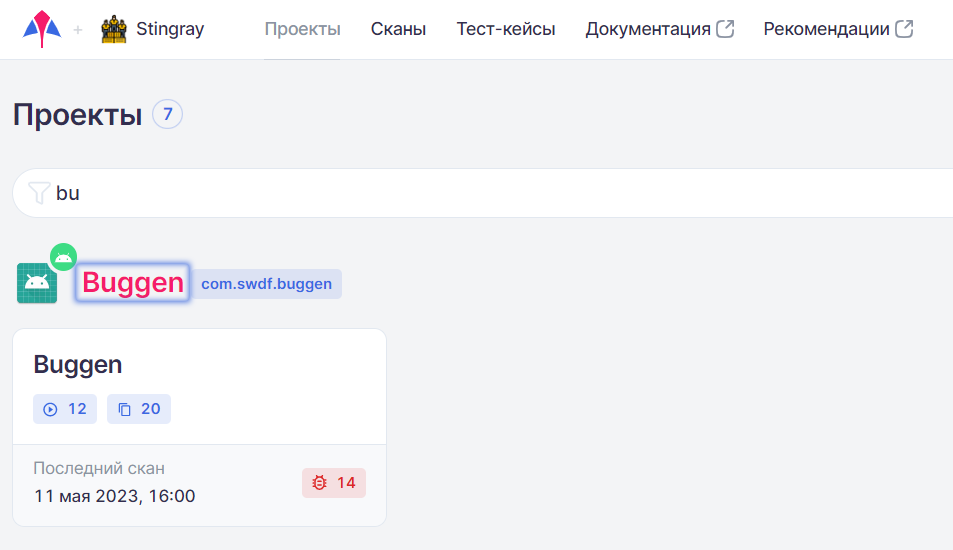This screenshot has width=953, height=550.
Task: Click the play icon in the 12 badge
Action: coord(51,409)
